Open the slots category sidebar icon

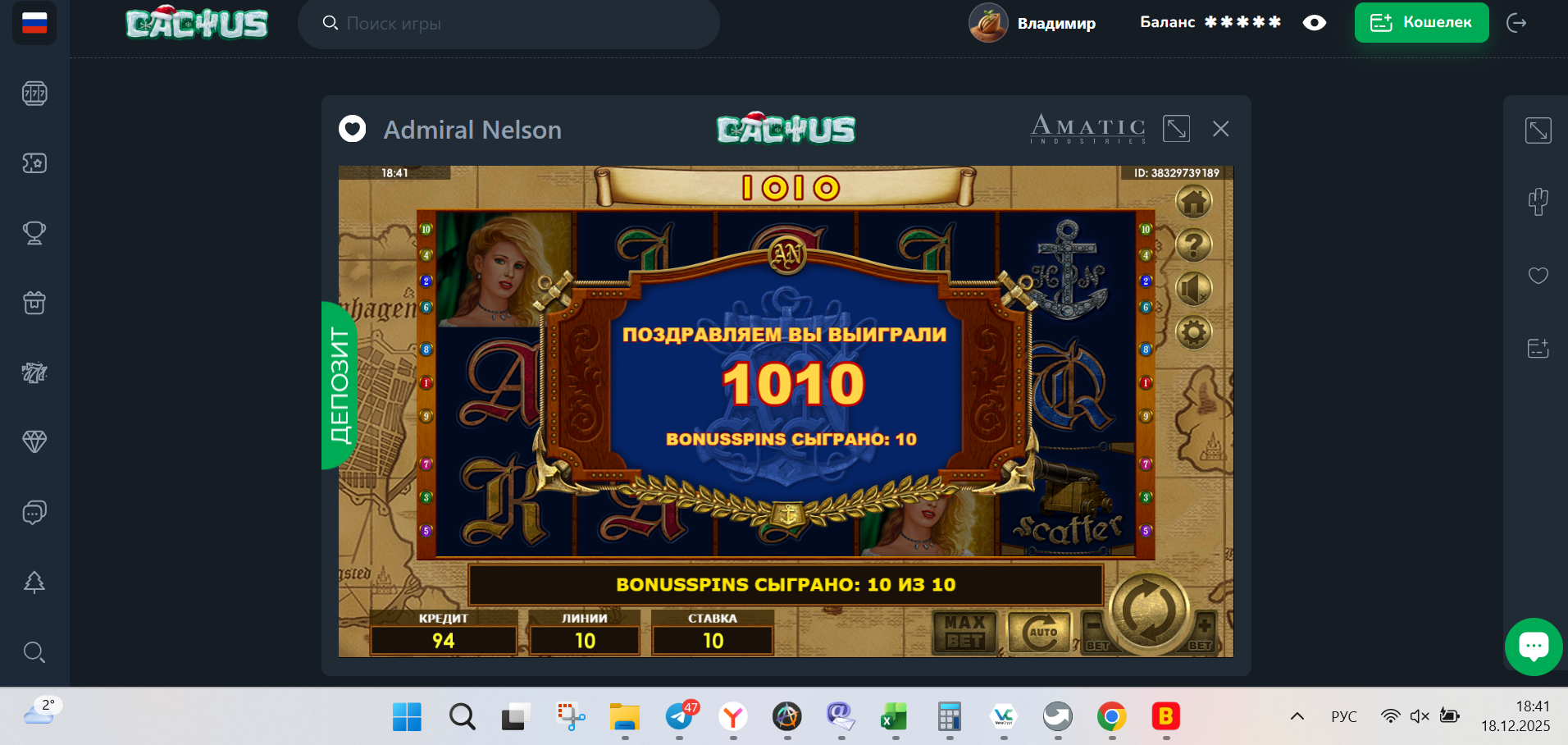34,94
